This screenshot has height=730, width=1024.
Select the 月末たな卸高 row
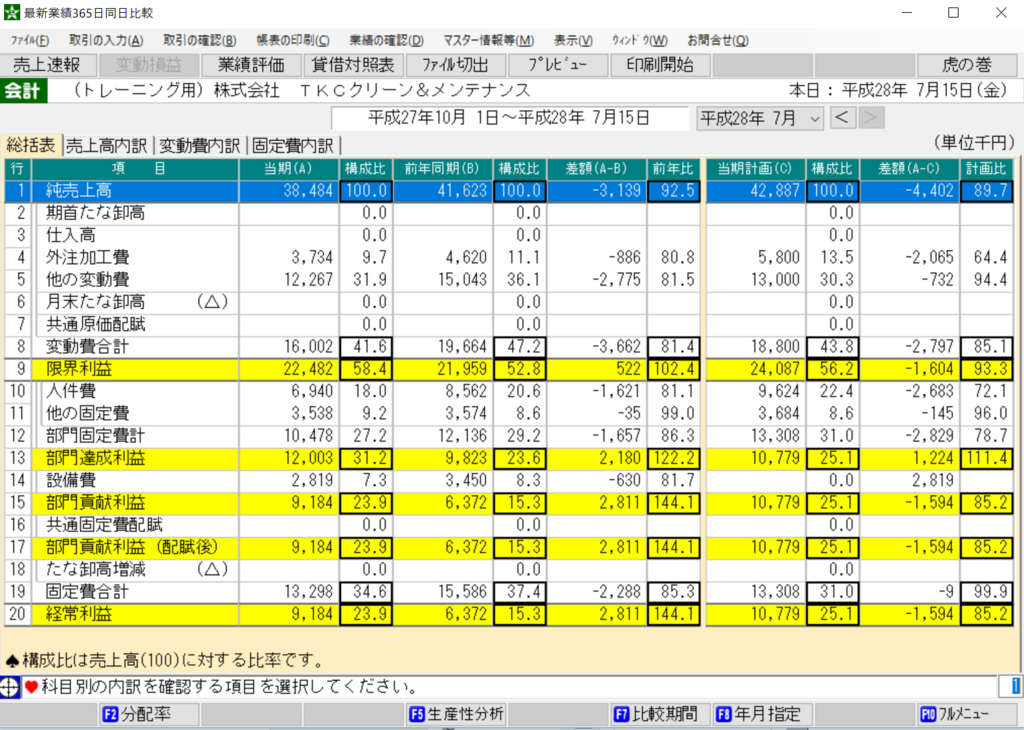(509, 302)
